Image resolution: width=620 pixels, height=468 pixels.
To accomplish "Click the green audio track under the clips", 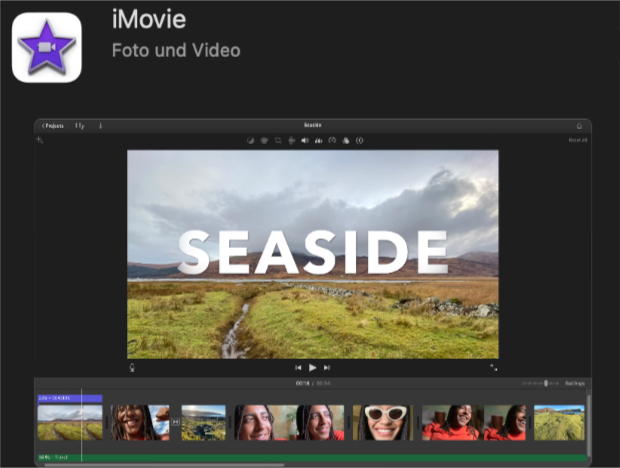I will (312, 457).
